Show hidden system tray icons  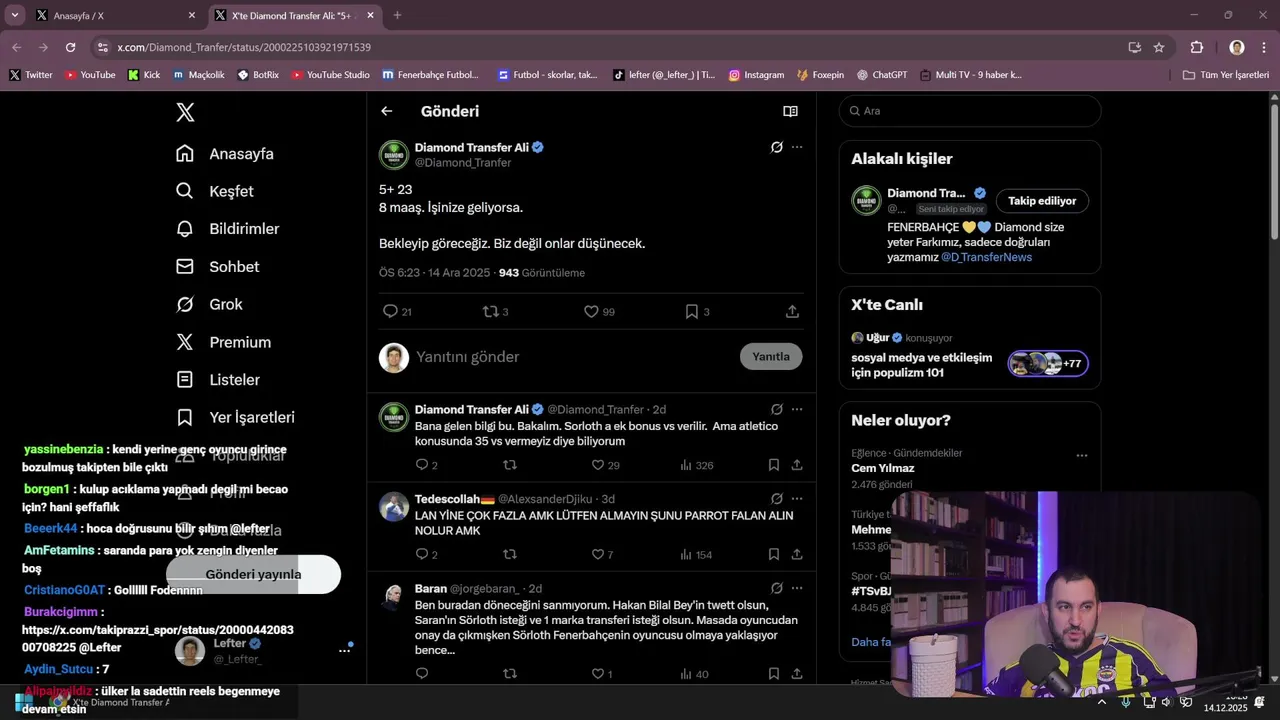pyautogui.click(x=1102, y=702)
